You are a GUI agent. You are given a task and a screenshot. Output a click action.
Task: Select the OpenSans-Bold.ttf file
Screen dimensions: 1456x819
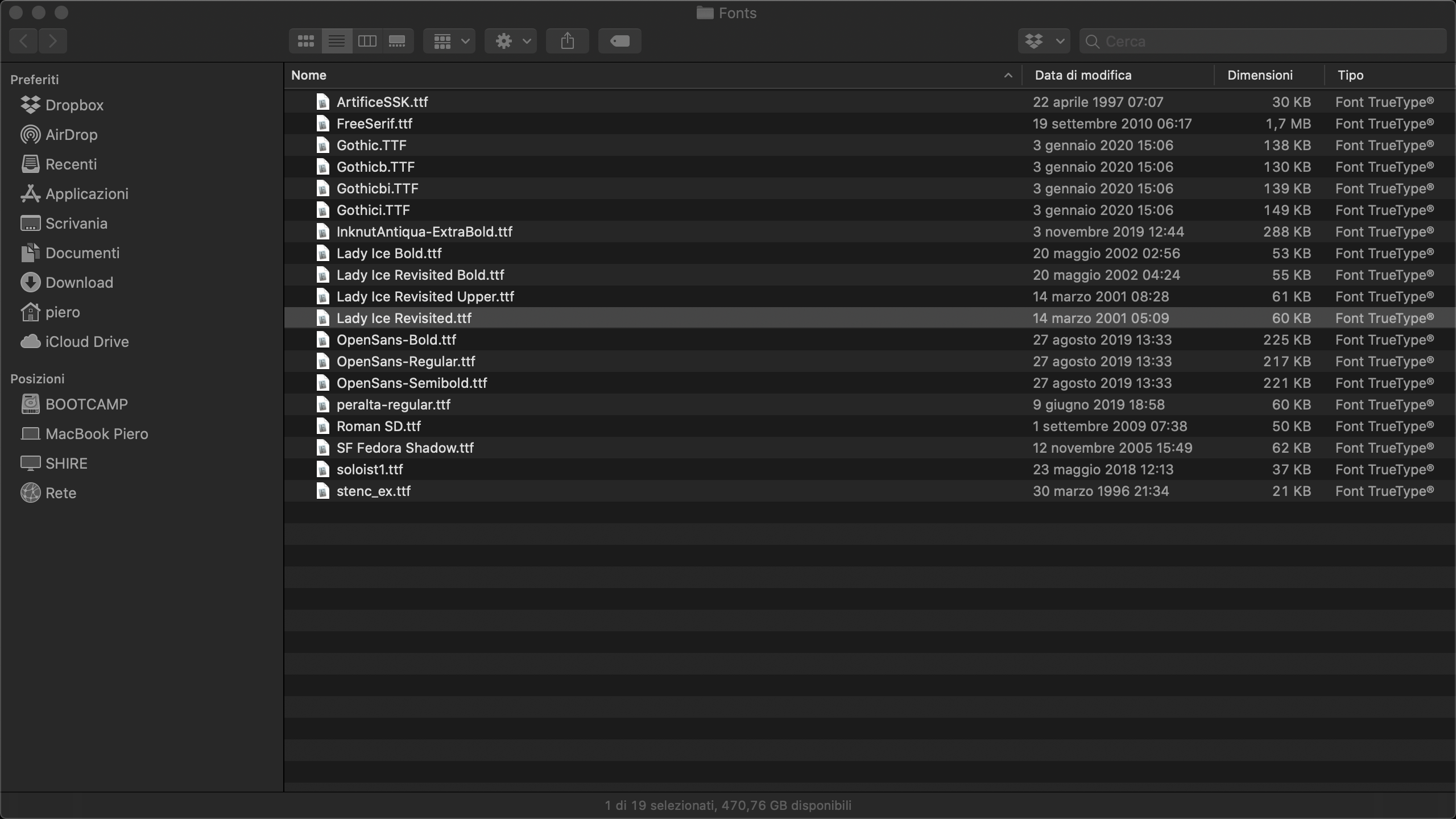coord(396,340)
